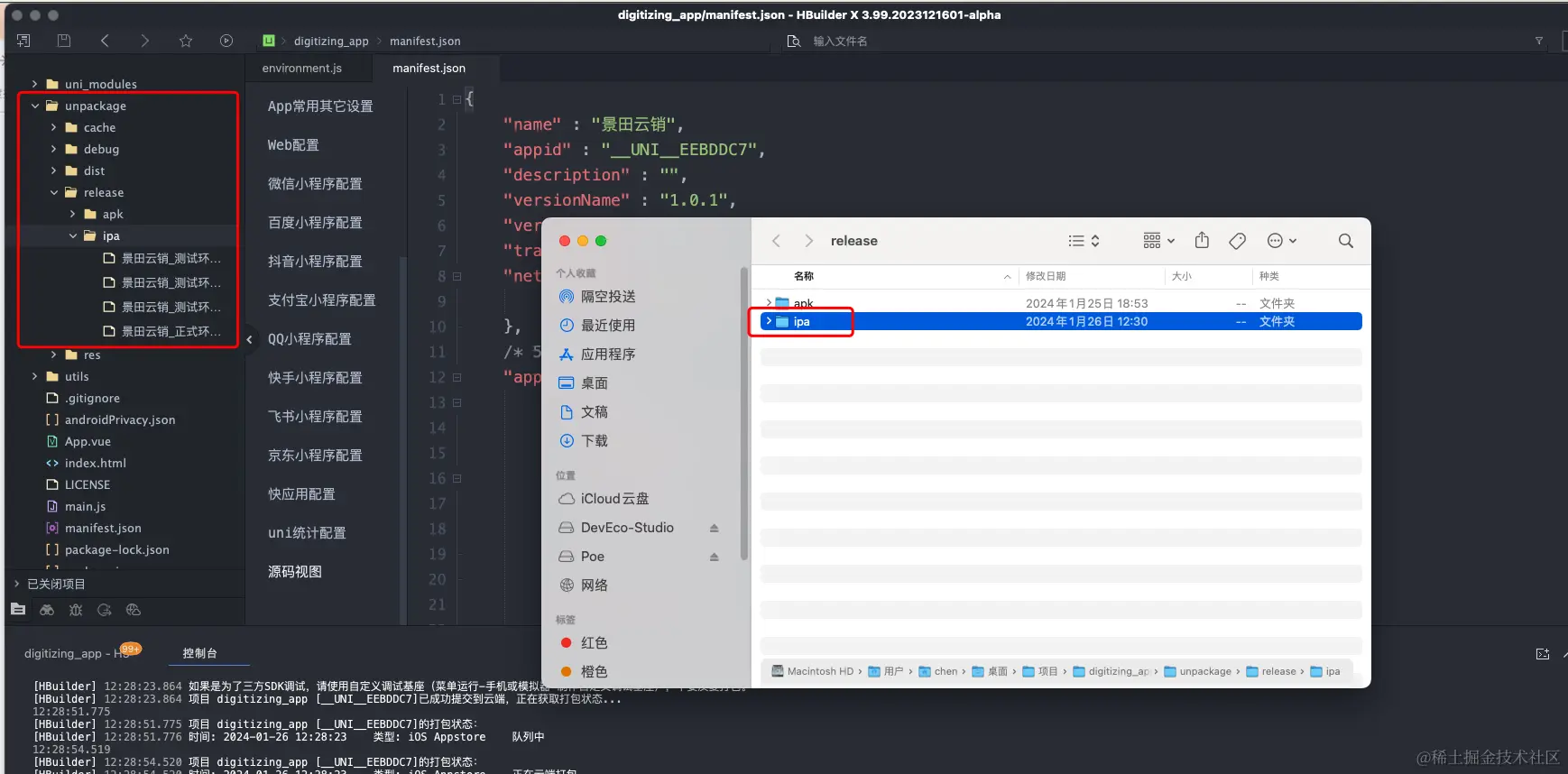This screenshot has width=1568, height=774.
Task: Open the uni统计配置 section
Action: click(x=307, y=533)
